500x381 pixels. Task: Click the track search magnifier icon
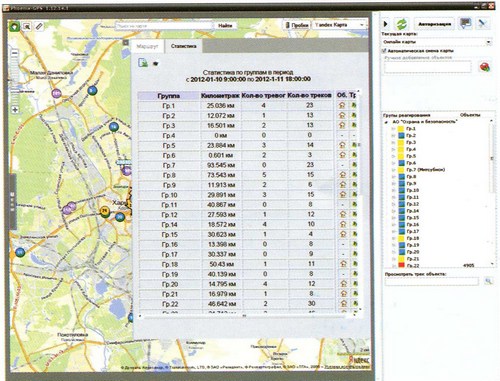click(488, 281)
